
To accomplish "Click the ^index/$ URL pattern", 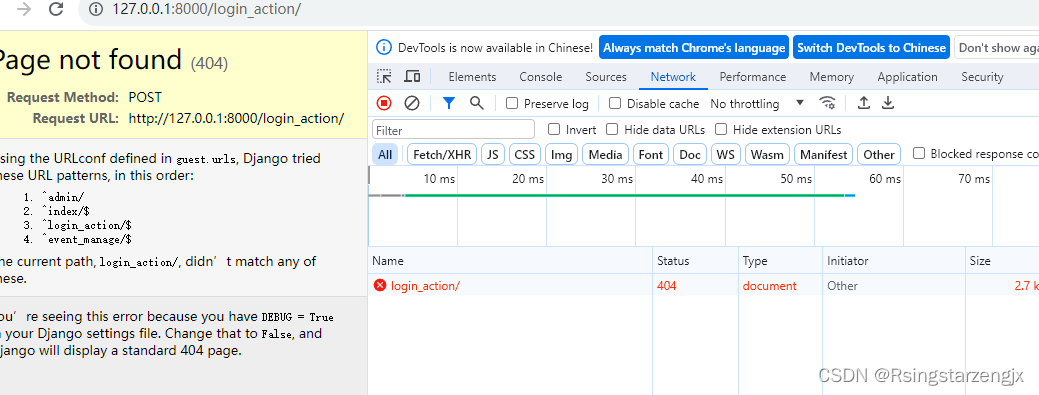I will (66, 211).
